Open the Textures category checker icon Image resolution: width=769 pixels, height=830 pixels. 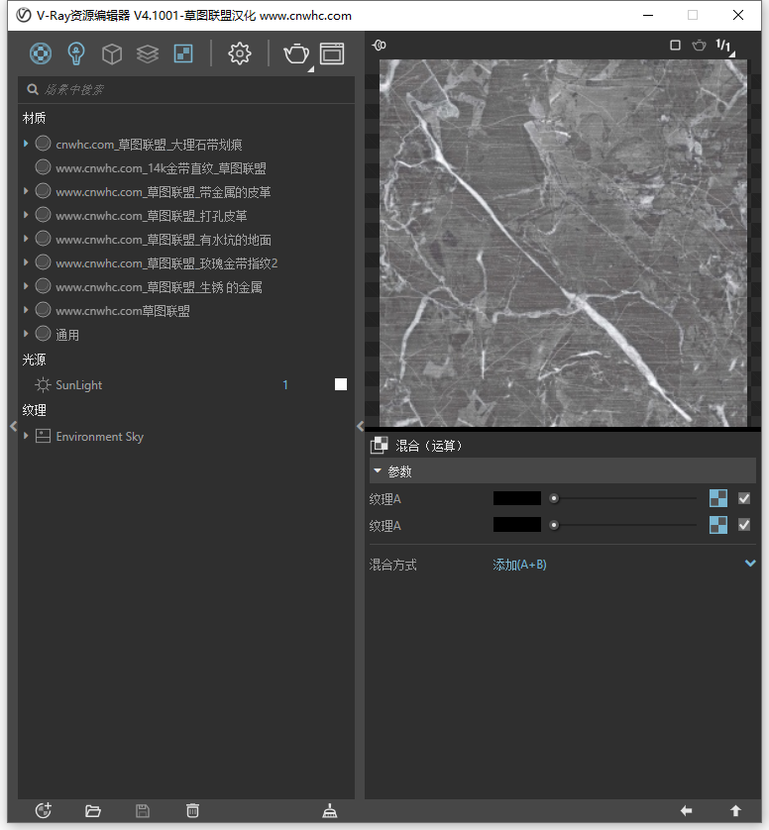(x=183, y=53)
